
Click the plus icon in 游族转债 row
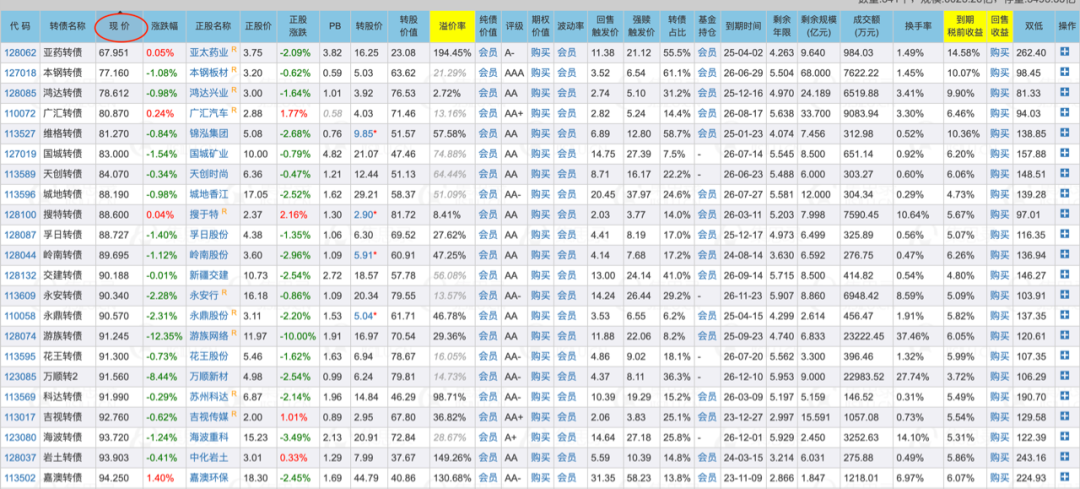1065,336
